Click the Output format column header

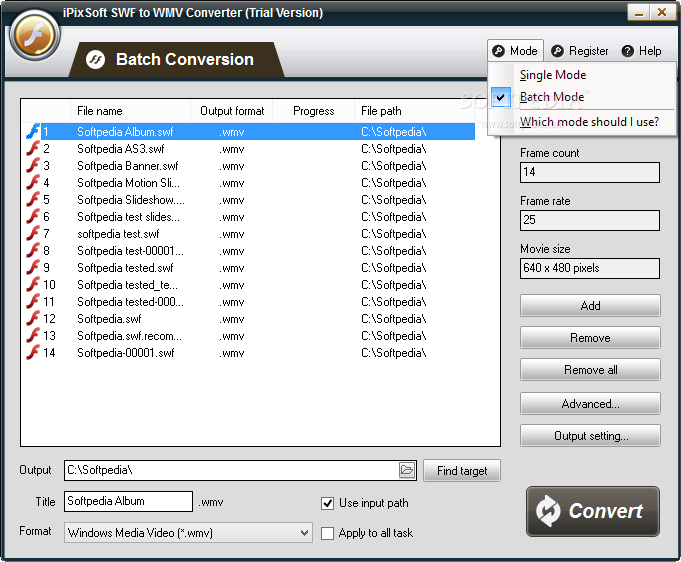(x=231, y=111)
